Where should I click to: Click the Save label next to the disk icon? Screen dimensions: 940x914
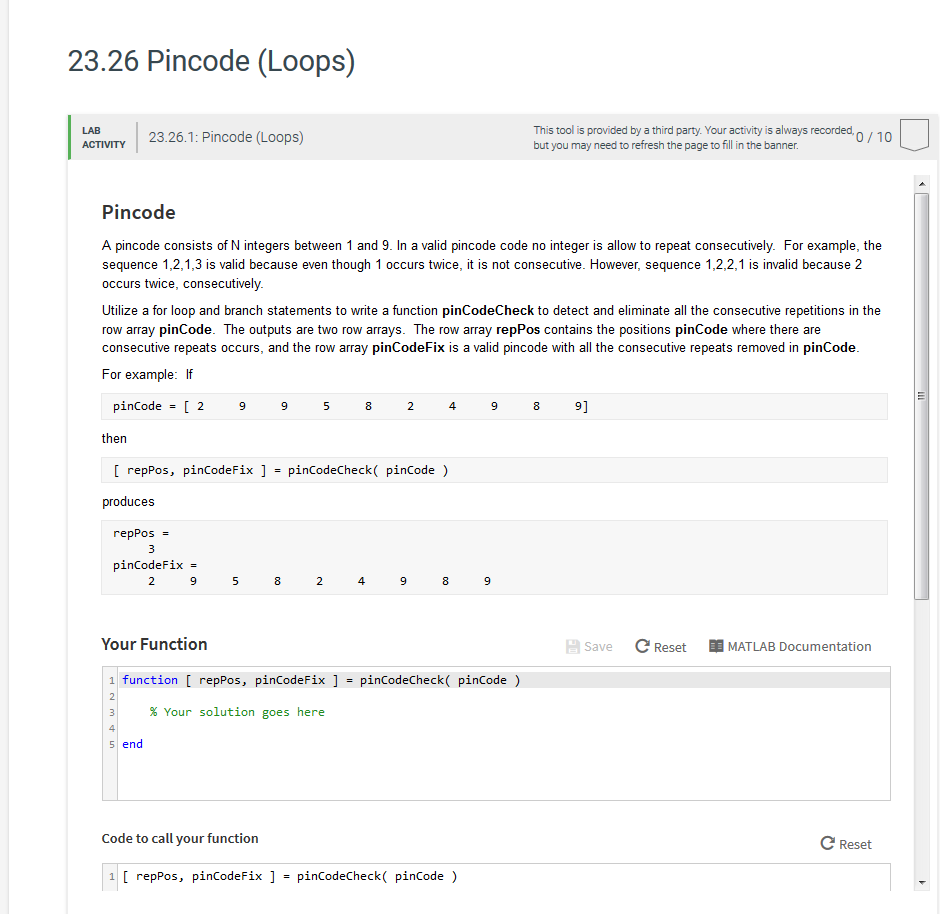click(x=598, y=646)
